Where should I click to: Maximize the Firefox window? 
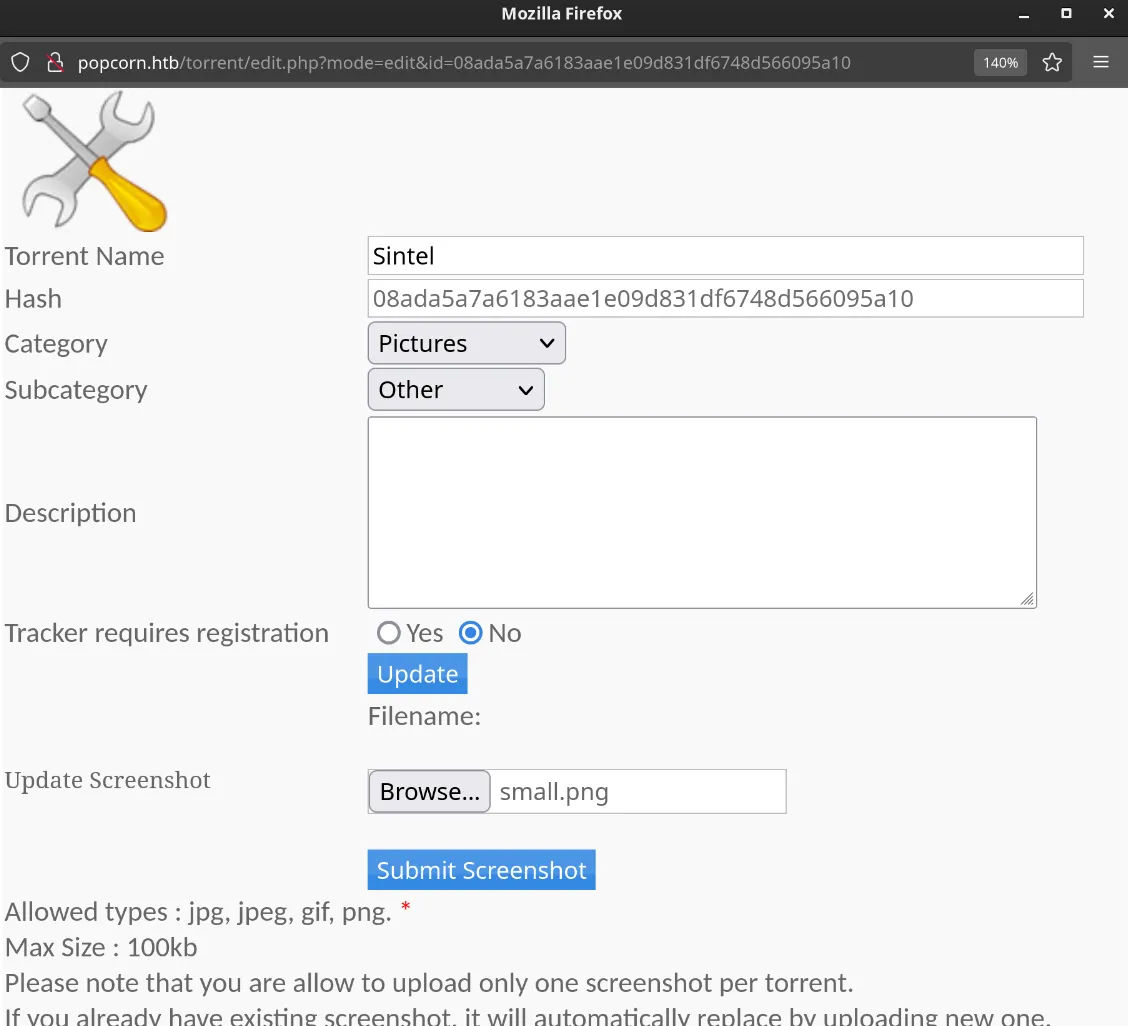coord(1066,14)
